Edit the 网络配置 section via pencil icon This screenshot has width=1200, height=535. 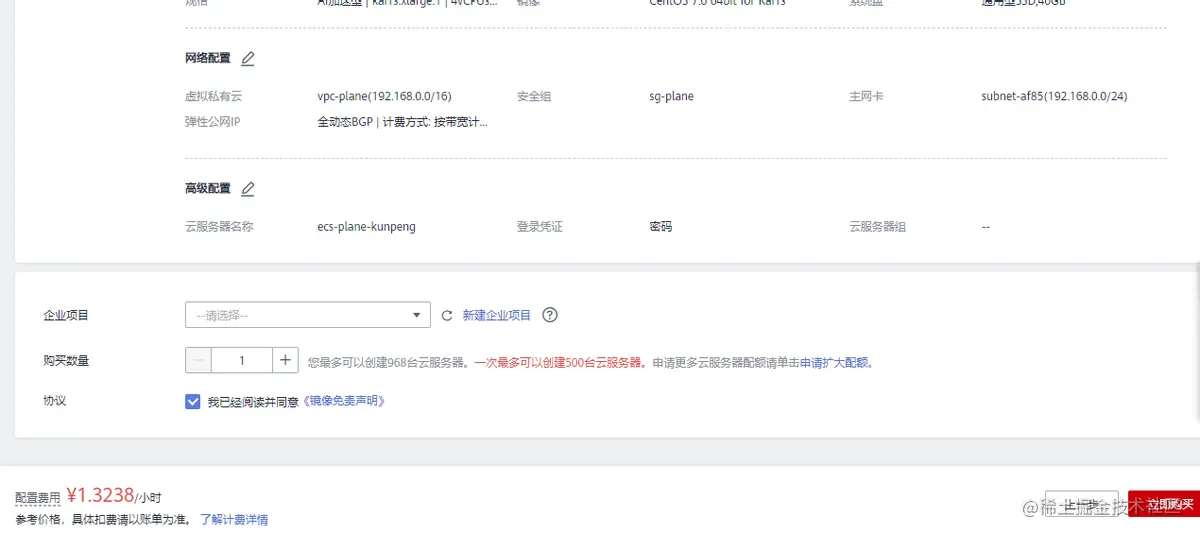point(248,59)
